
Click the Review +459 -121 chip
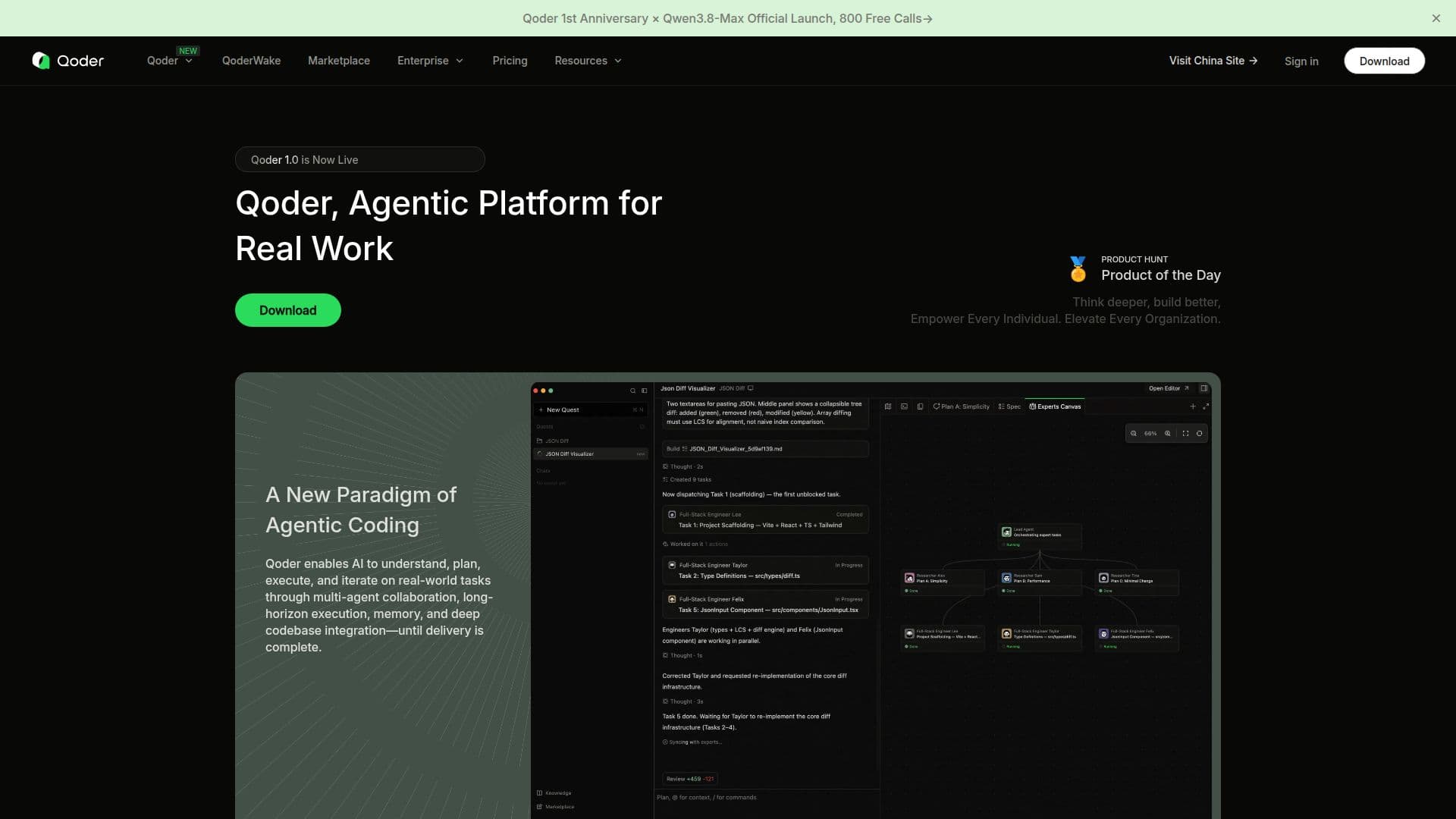click(689, 779)
